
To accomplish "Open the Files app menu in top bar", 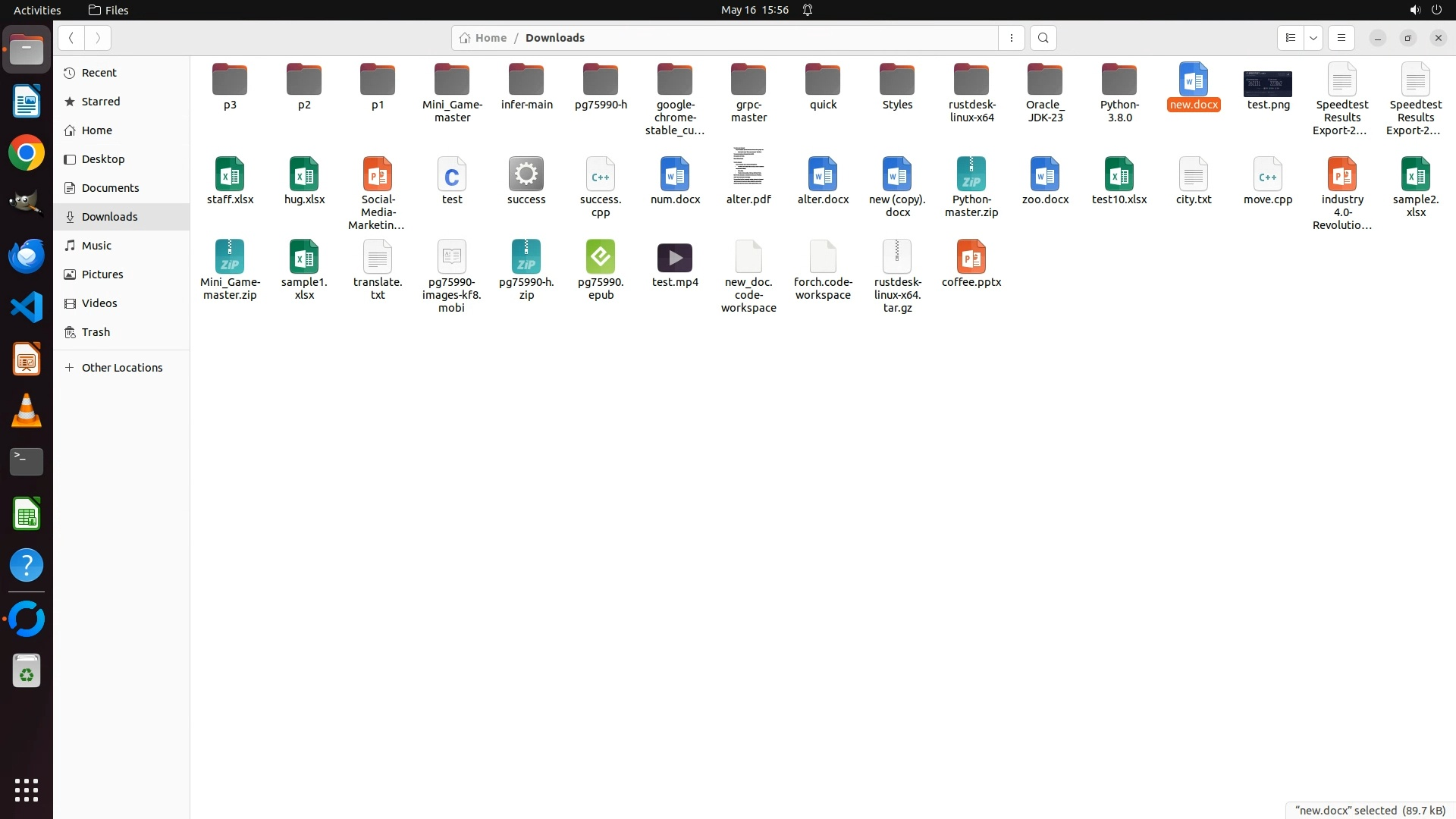I will click(x=108, y=10).
